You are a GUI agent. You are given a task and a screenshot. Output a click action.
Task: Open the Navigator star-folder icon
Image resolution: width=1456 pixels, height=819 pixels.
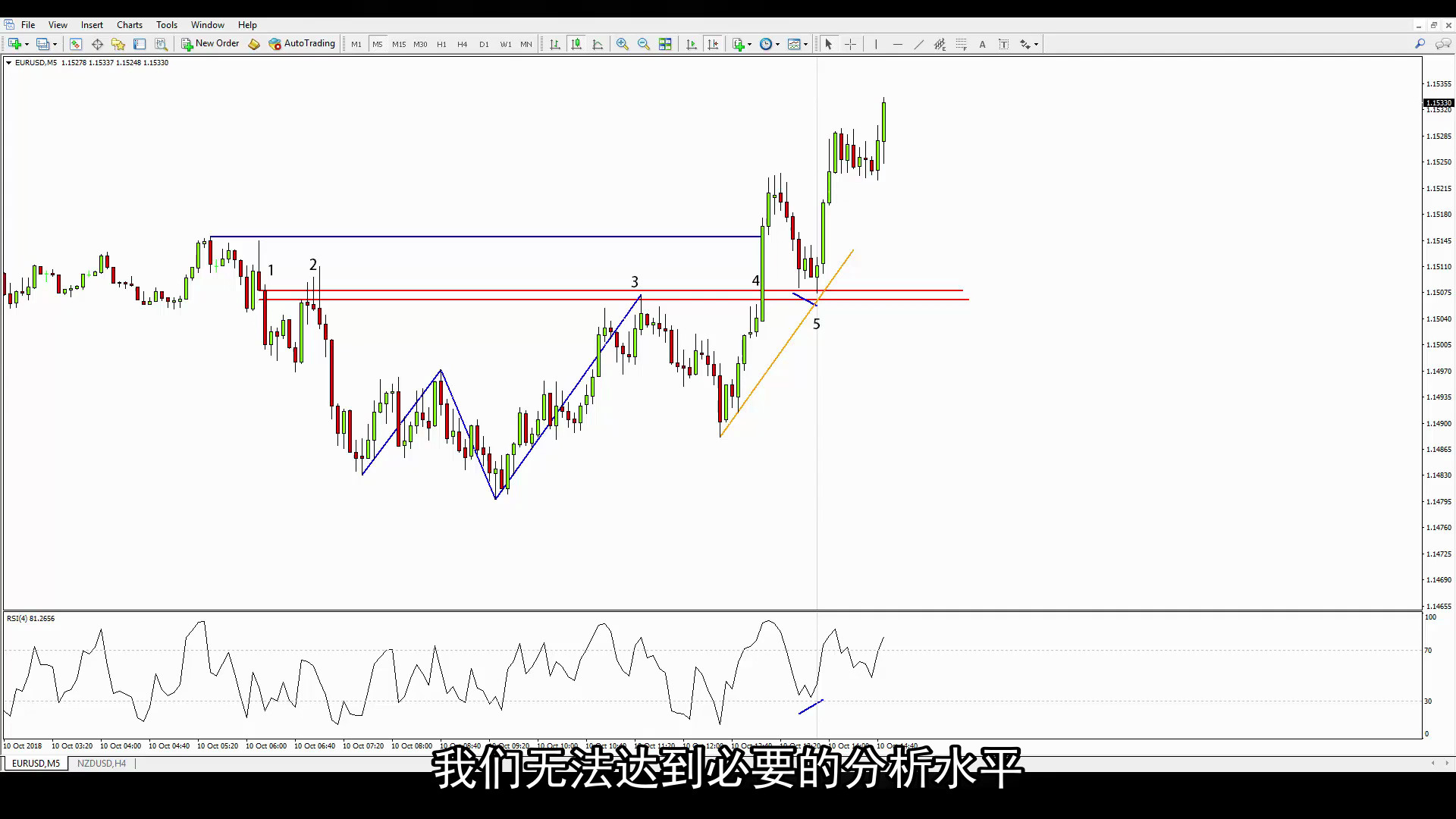coord(118,44)
